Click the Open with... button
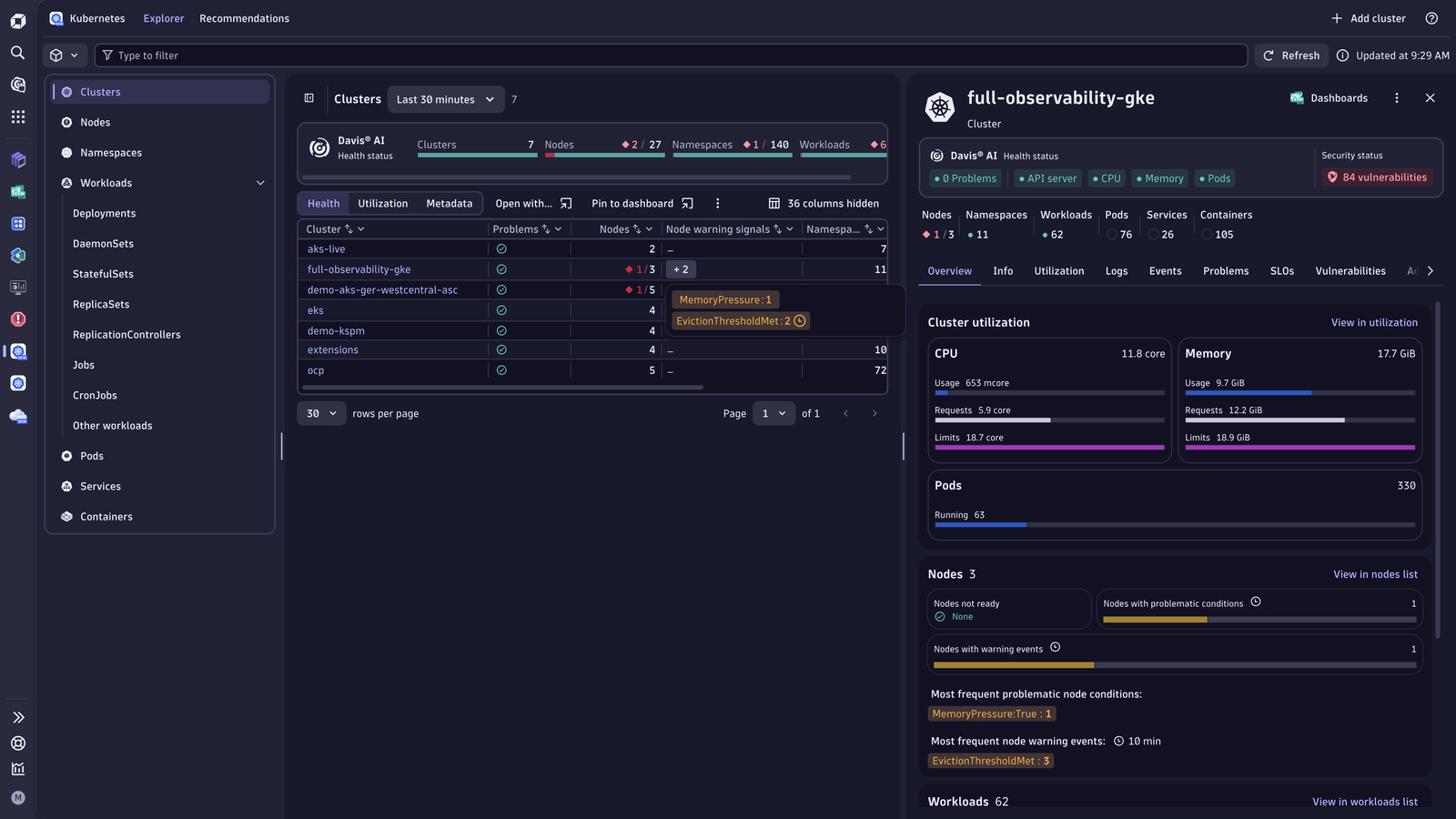Viewport: 1456px width, 819px height. [533, 204]
